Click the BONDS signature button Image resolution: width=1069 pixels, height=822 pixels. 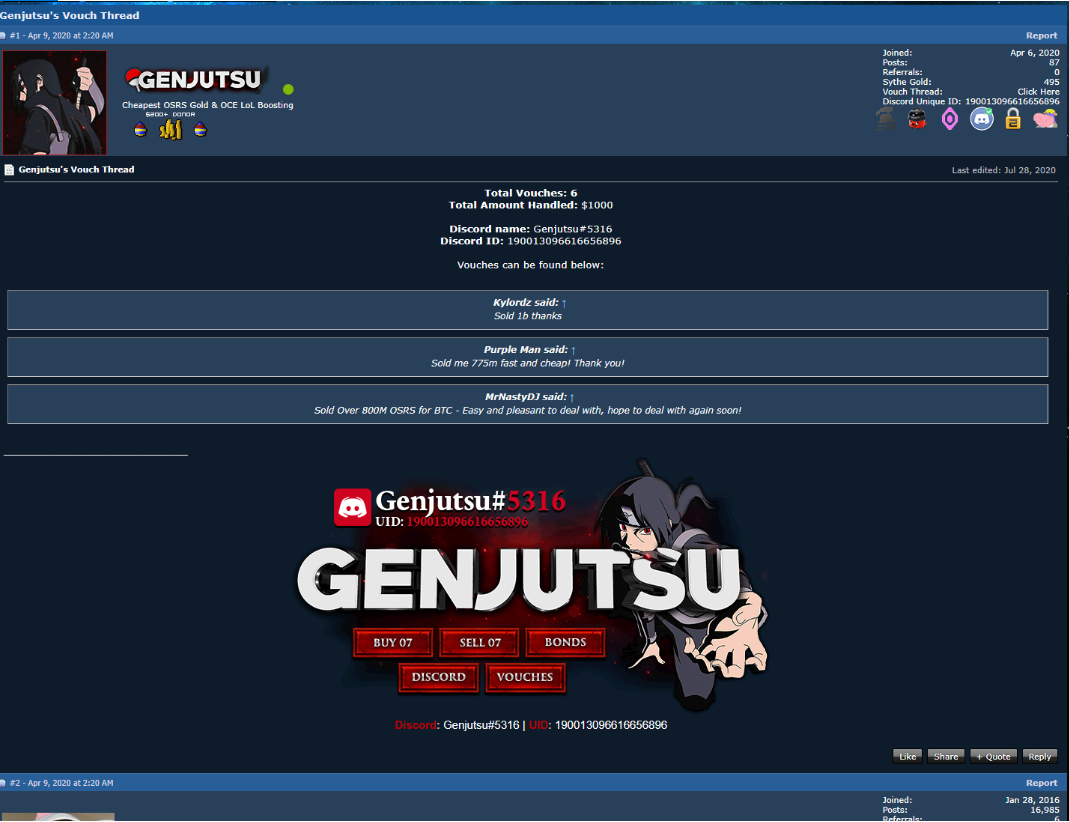565,642
